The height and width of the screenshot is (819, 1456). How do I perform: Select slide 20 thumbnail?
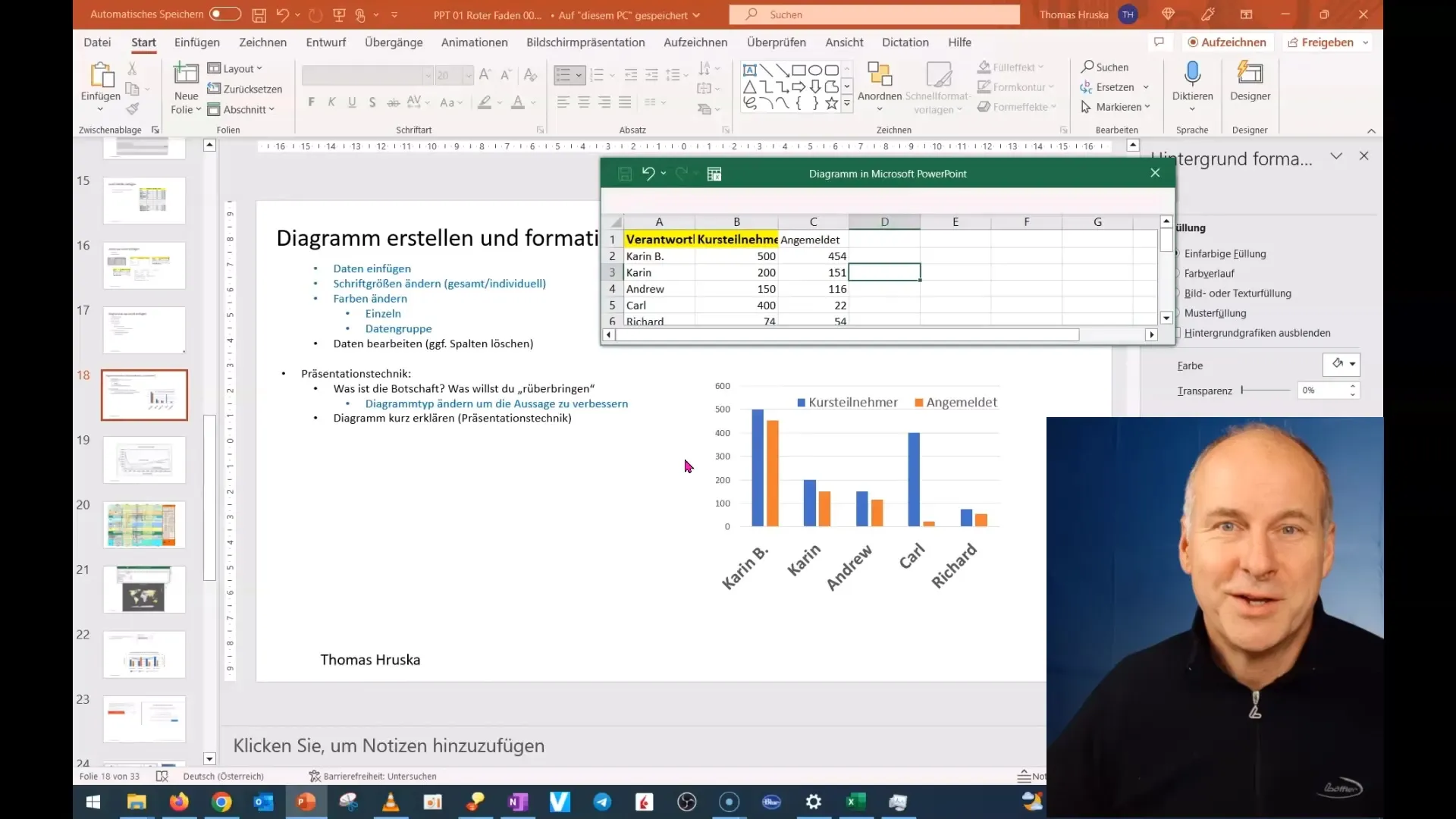tap(144, 524)
